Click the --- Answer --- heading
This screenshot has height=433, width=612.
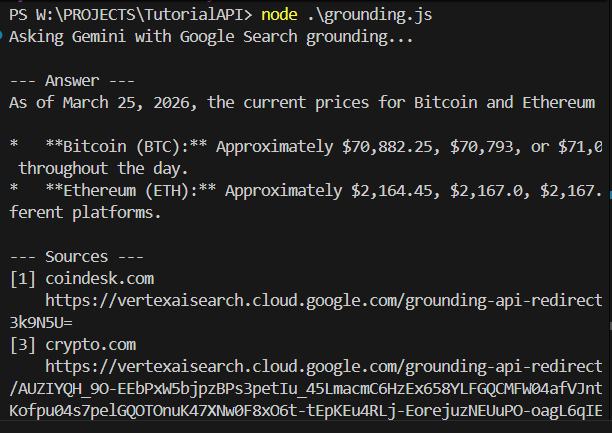(x=70, y=81)
